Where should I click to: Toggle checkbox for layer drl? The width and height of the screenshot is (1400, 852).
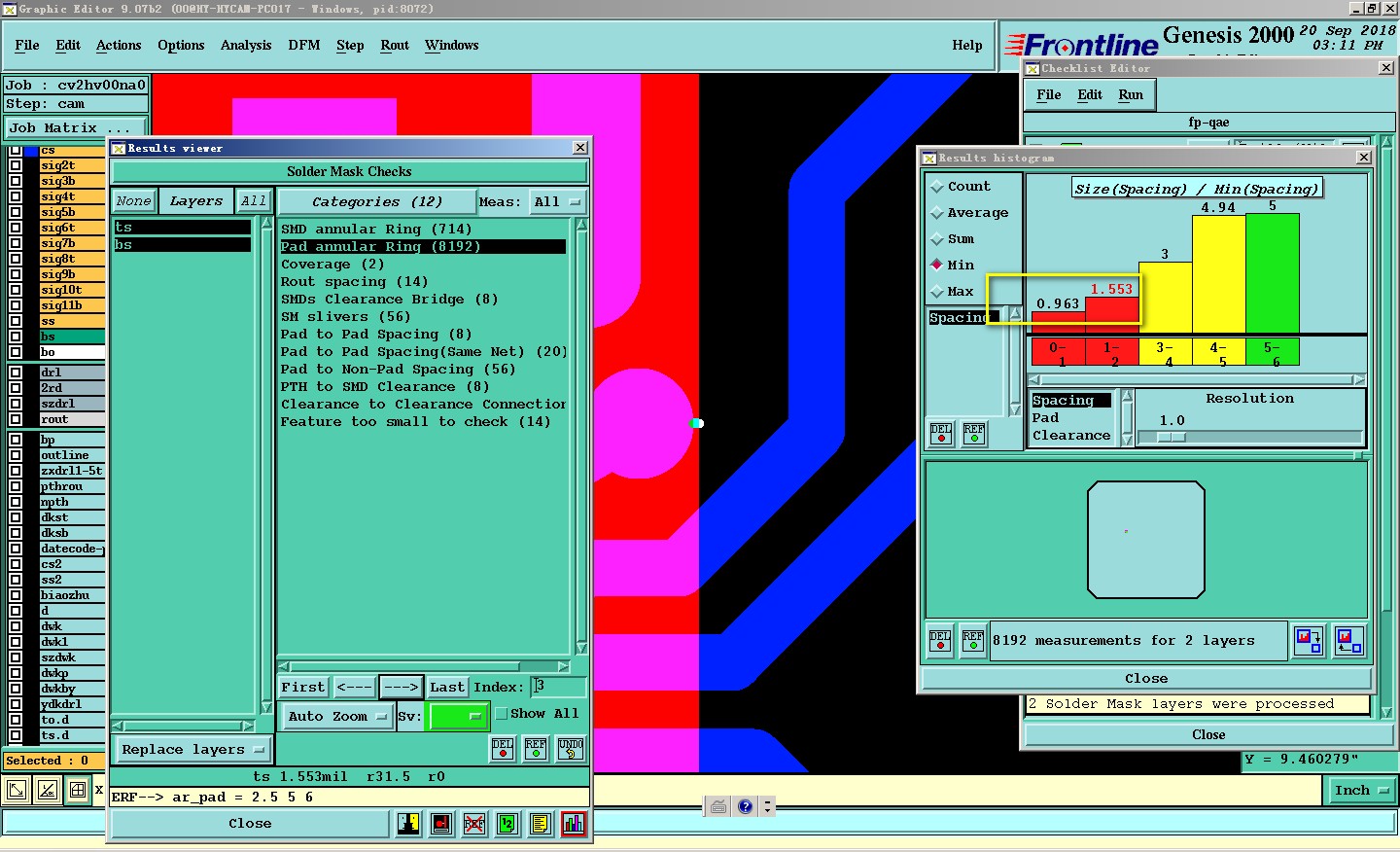(15, 373)
